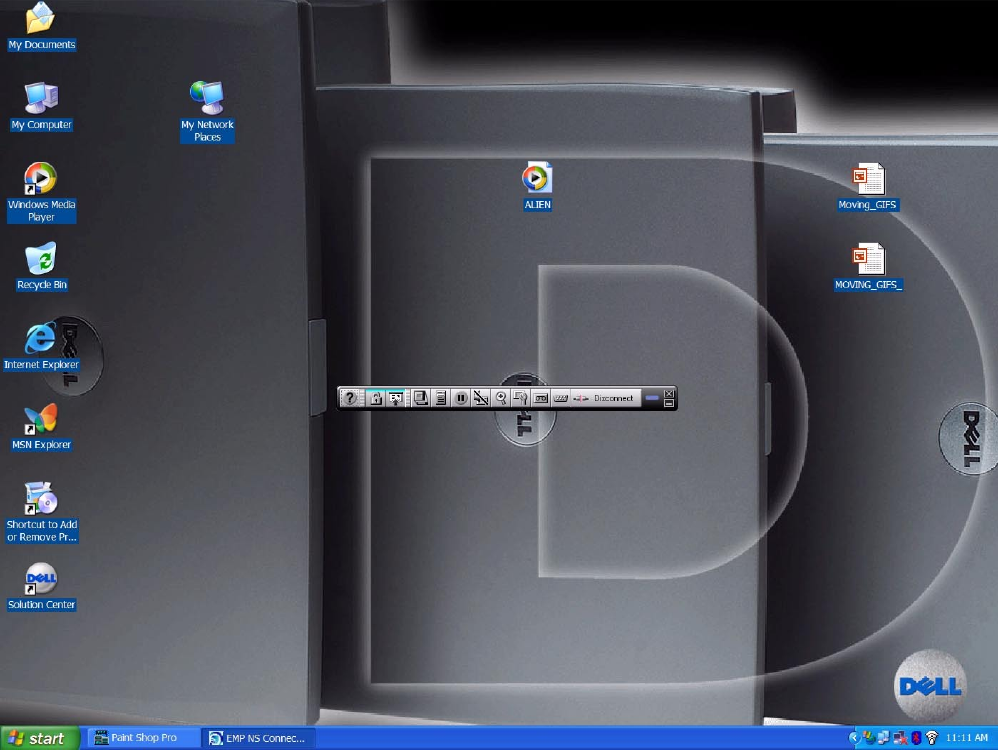Click the blue indicator bar on toolbar
This screenshot has width=998, height=750.
[652, 398]
